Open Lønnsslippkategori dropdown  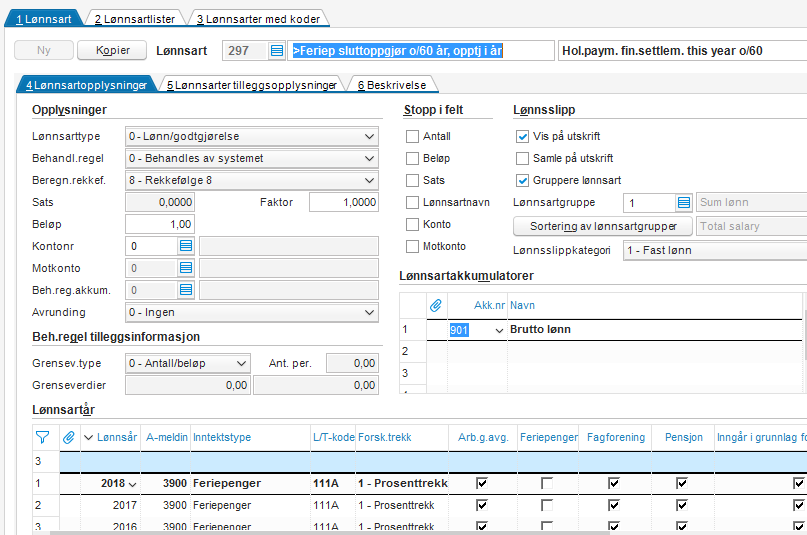pos(715,251)
